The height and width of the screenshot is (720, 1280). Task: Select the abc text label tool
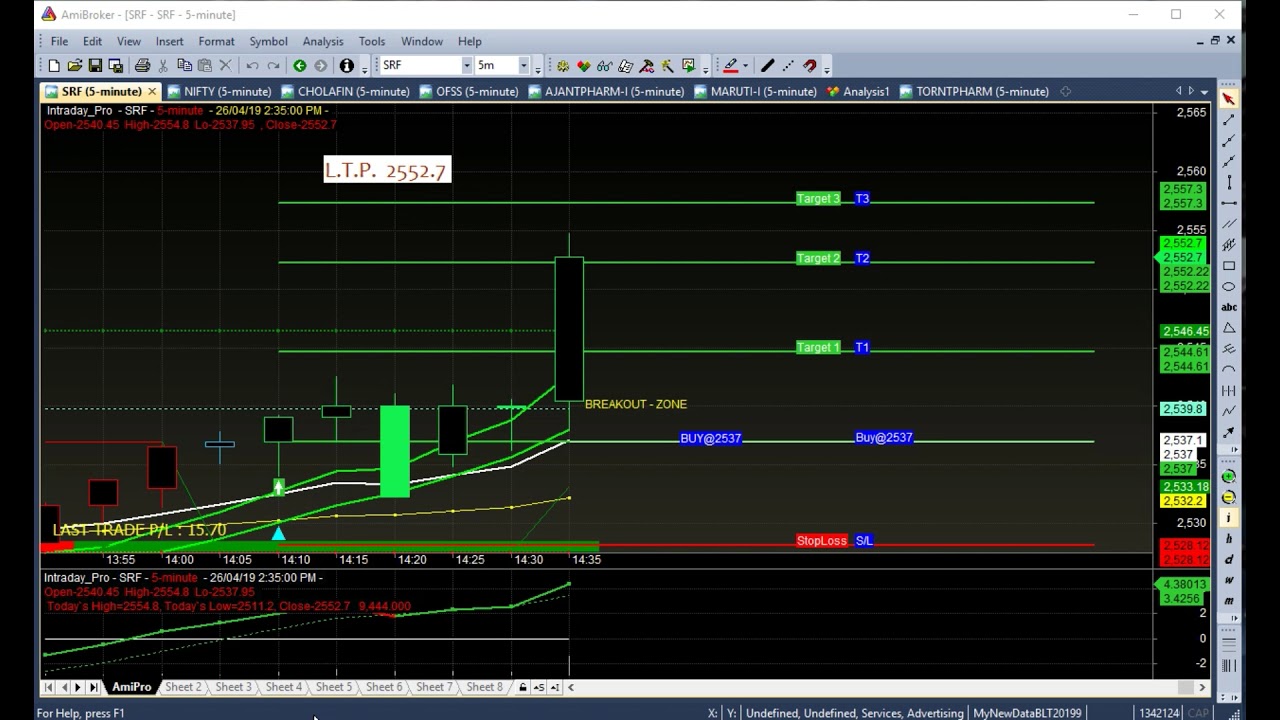point(1229,308)
